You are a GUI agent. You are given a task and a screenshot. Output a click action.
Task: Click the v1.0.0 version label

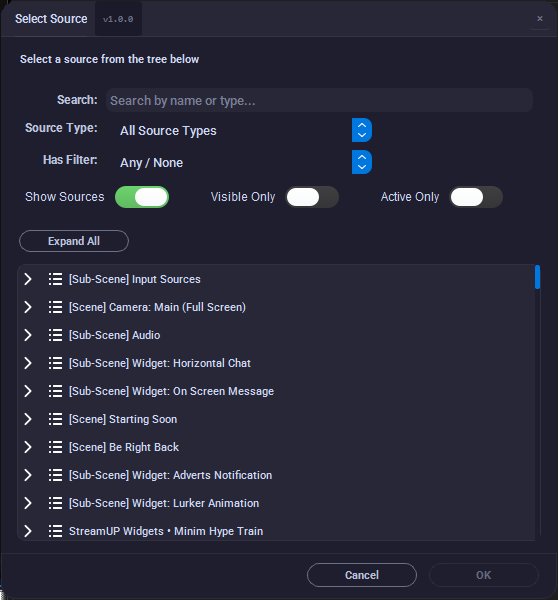(x=118, y=19)
